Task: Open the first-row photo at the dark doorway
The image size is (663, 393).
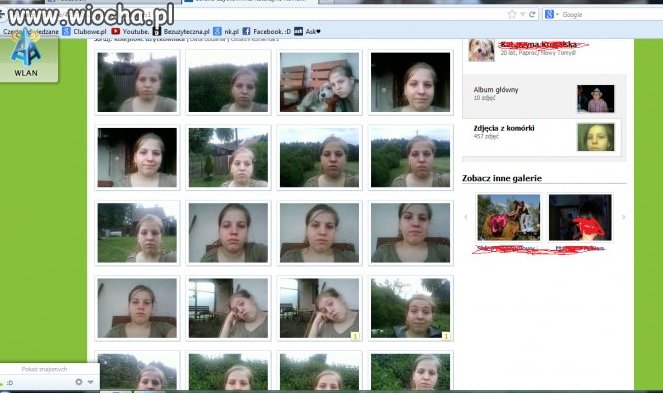Action: [x=411, y=82]
